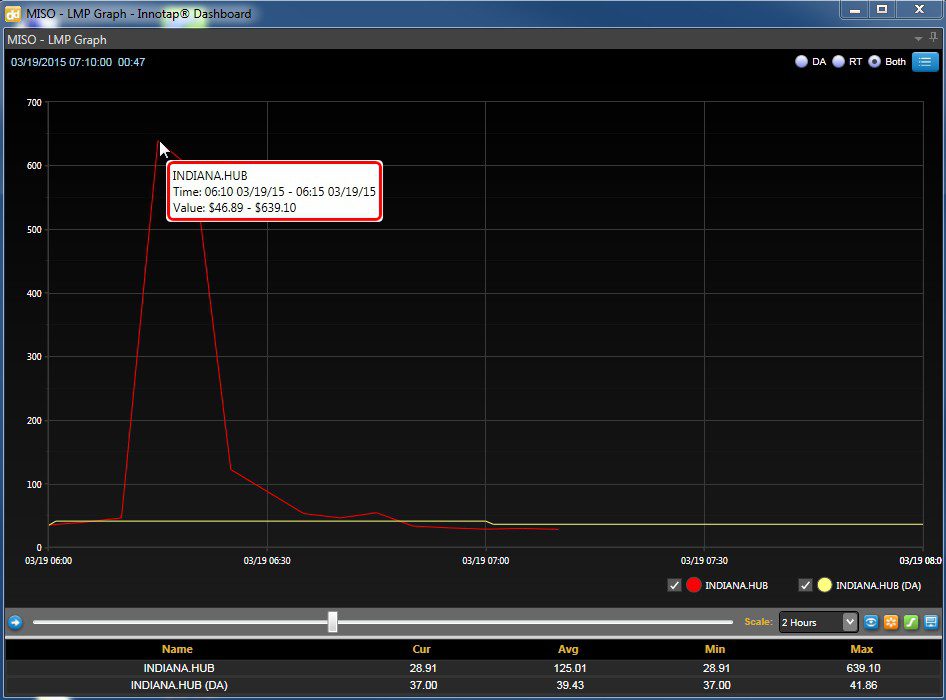Close the Innotap Dashboard window
The width and height of the screenshot is (946, 700).
(919, 10)
